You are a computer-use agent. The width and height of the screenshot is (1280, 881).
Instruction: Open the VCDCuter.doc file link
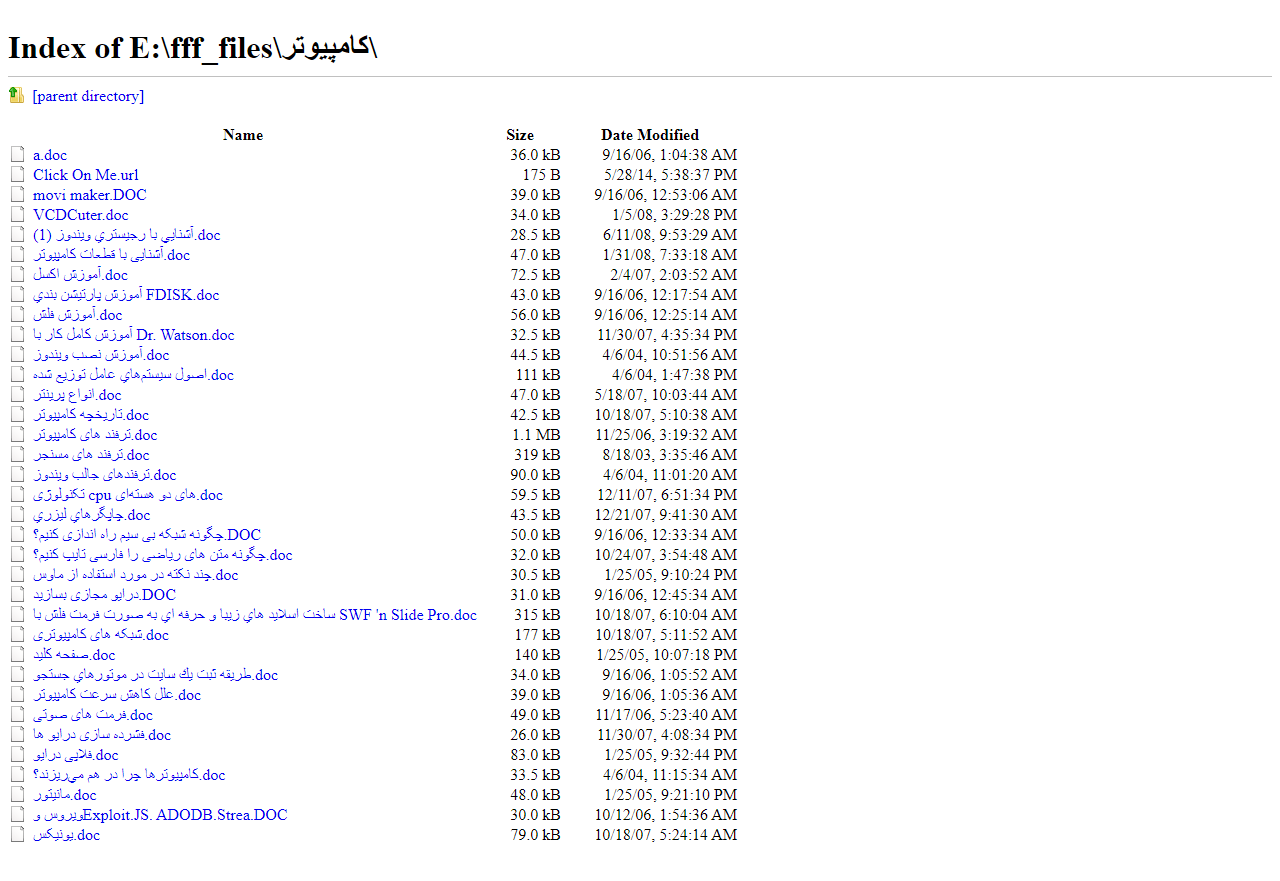click(x=80, y=215)
